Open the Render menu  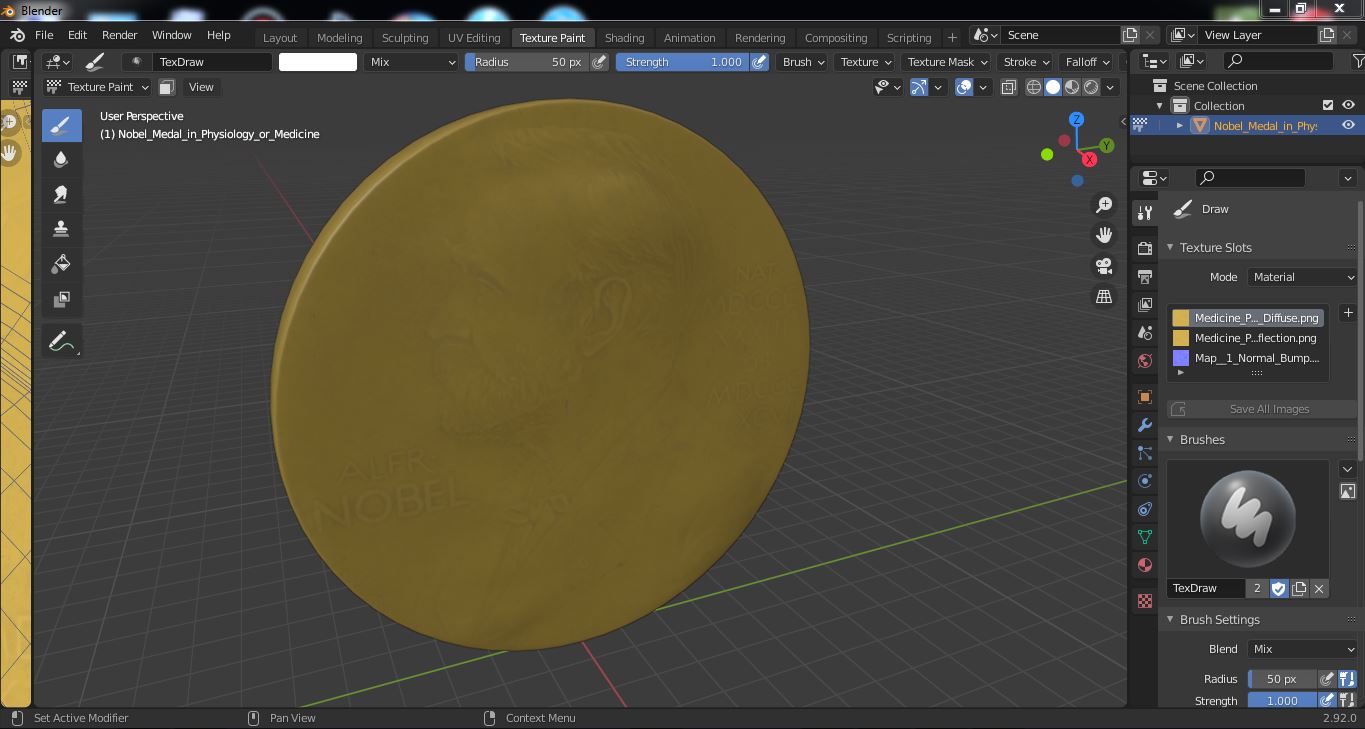click(119, 35)
